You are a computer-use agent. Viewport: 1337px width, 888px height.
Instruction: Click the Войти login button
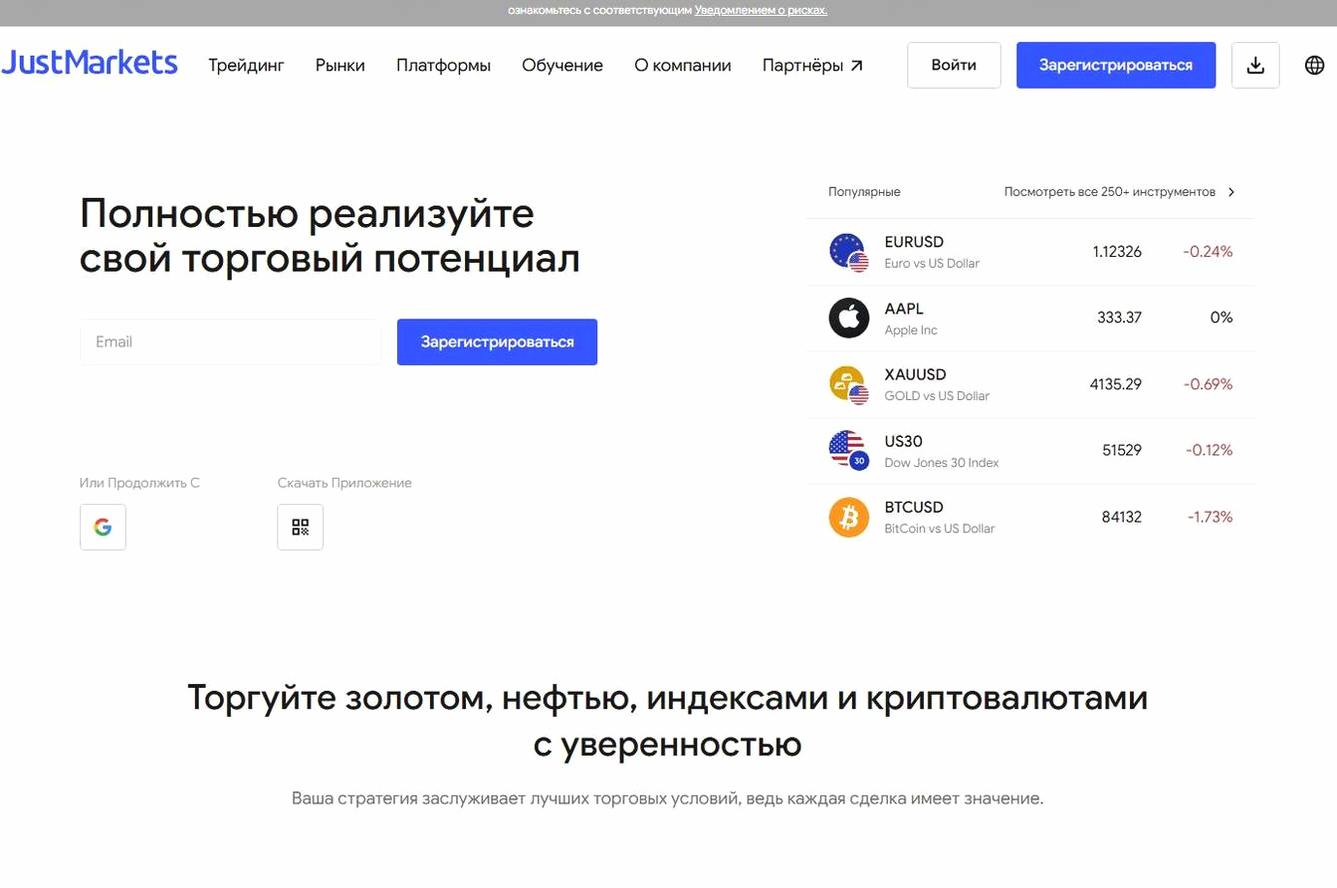click(x=954, y=65)
